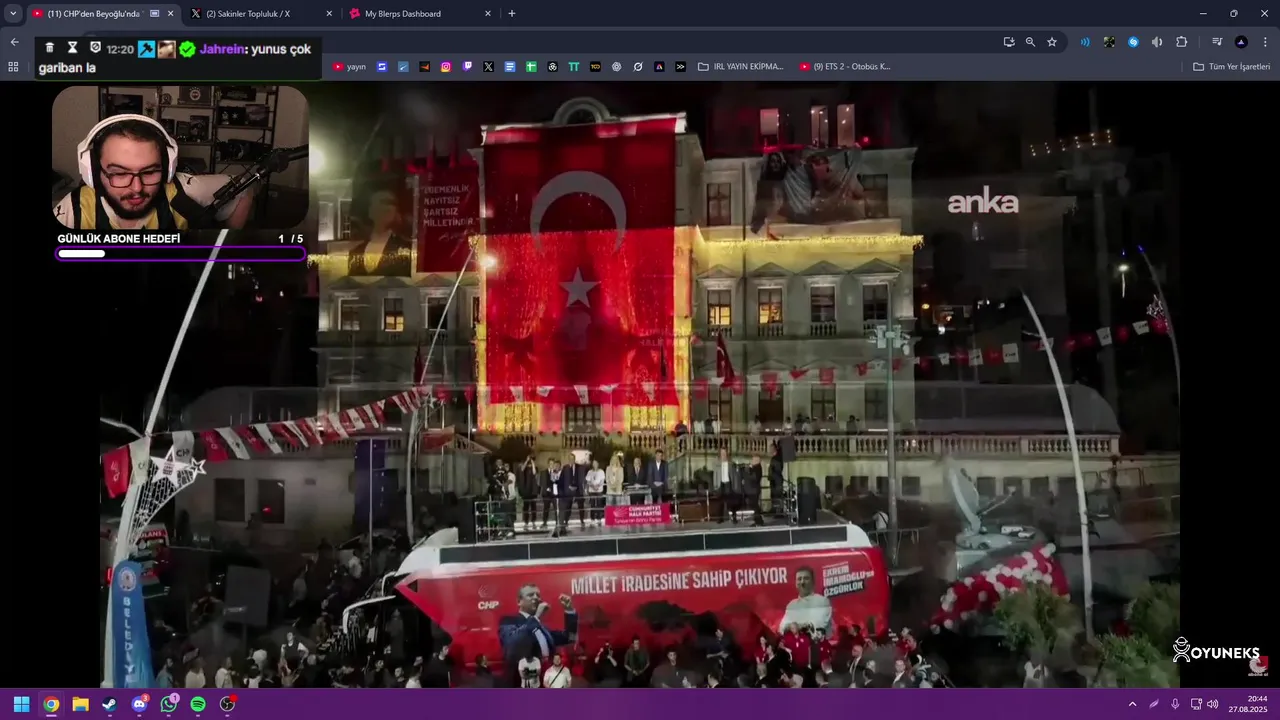Open File Explorer from the taskbar
The image size is (1280, 720).
tap(80, 704)
